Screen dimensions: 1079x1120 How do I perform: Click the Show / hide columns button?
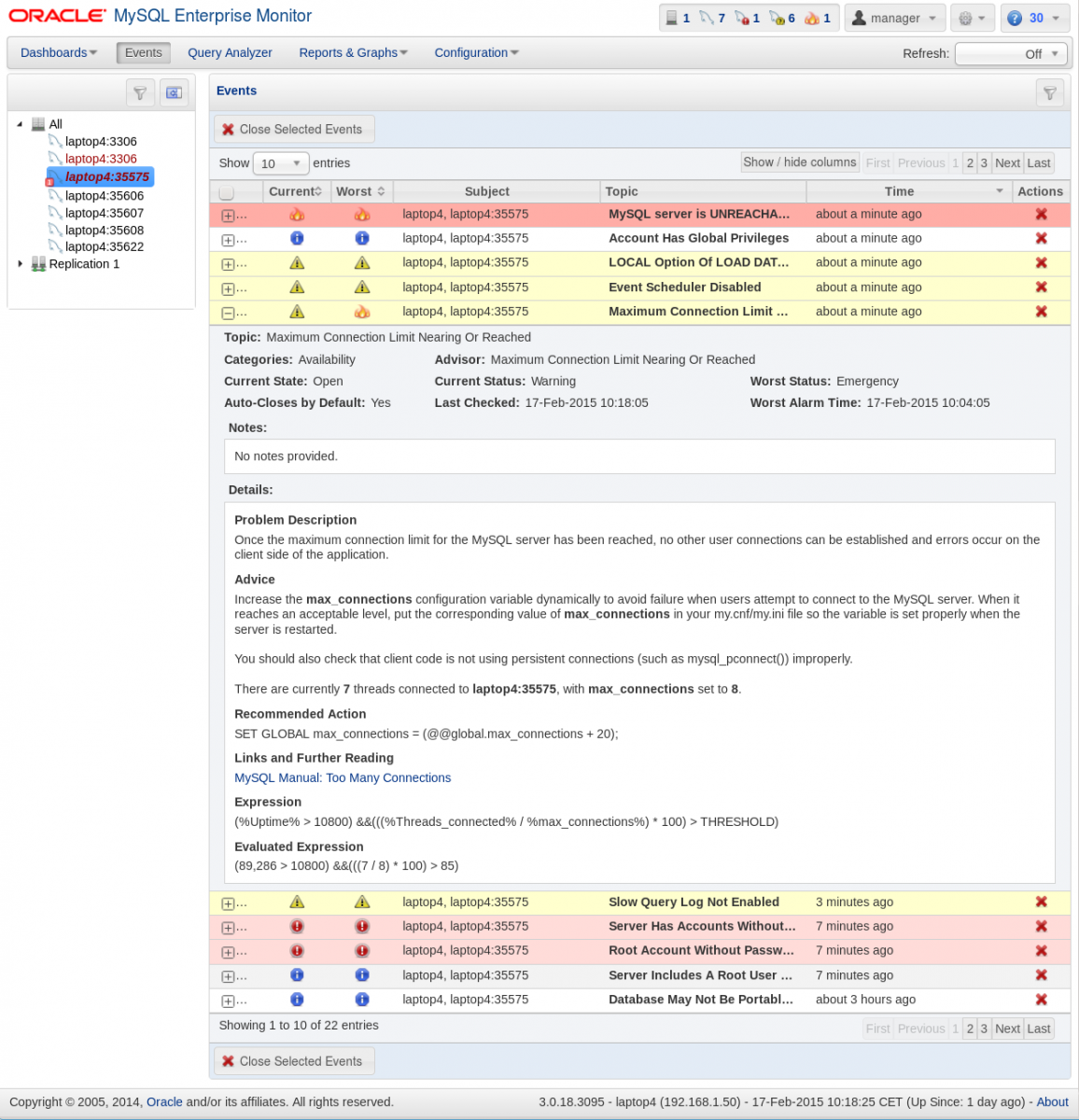tap(800, 162)
